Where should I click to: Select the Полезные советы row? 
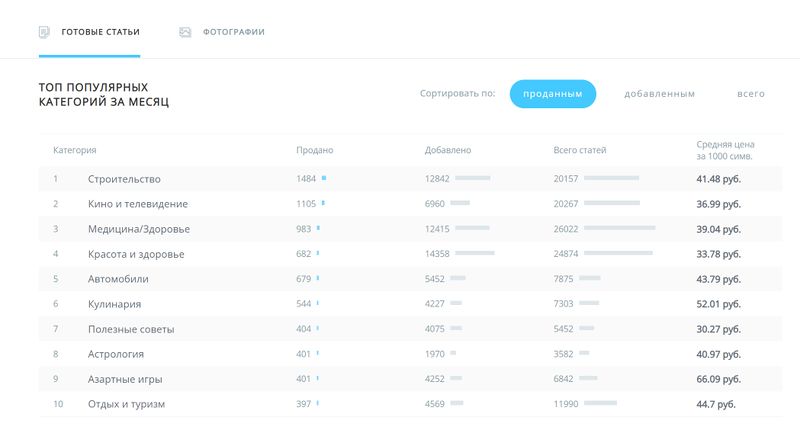click(410, 329)
